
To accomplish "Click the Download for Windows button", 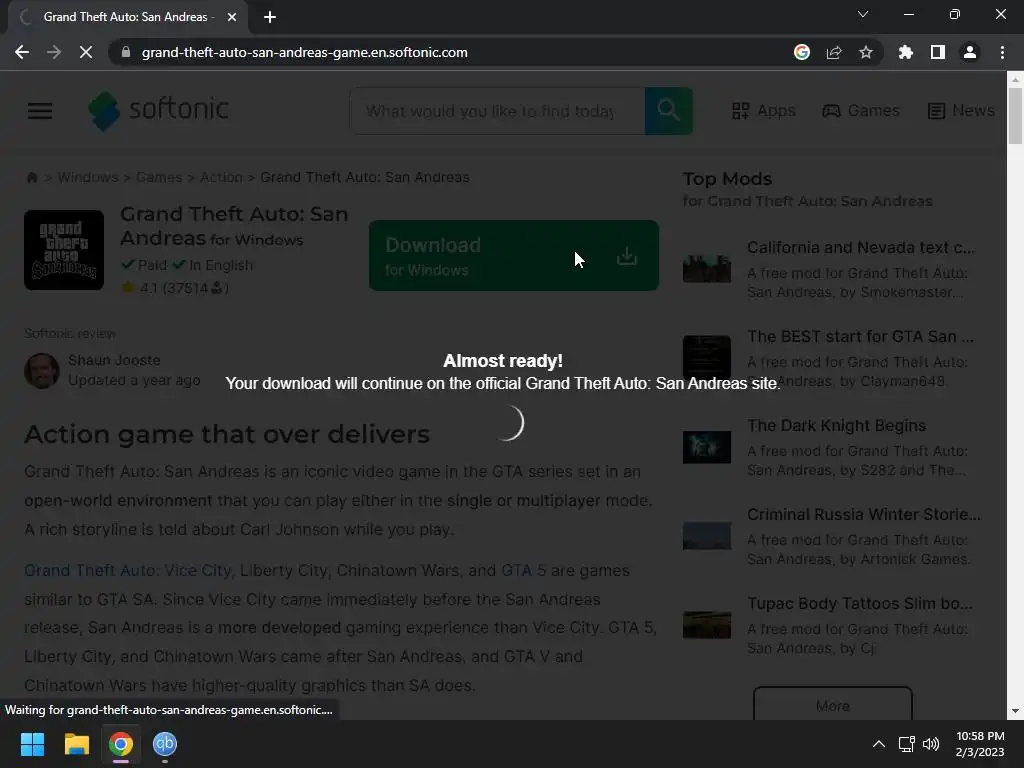I will coord(513,255).
